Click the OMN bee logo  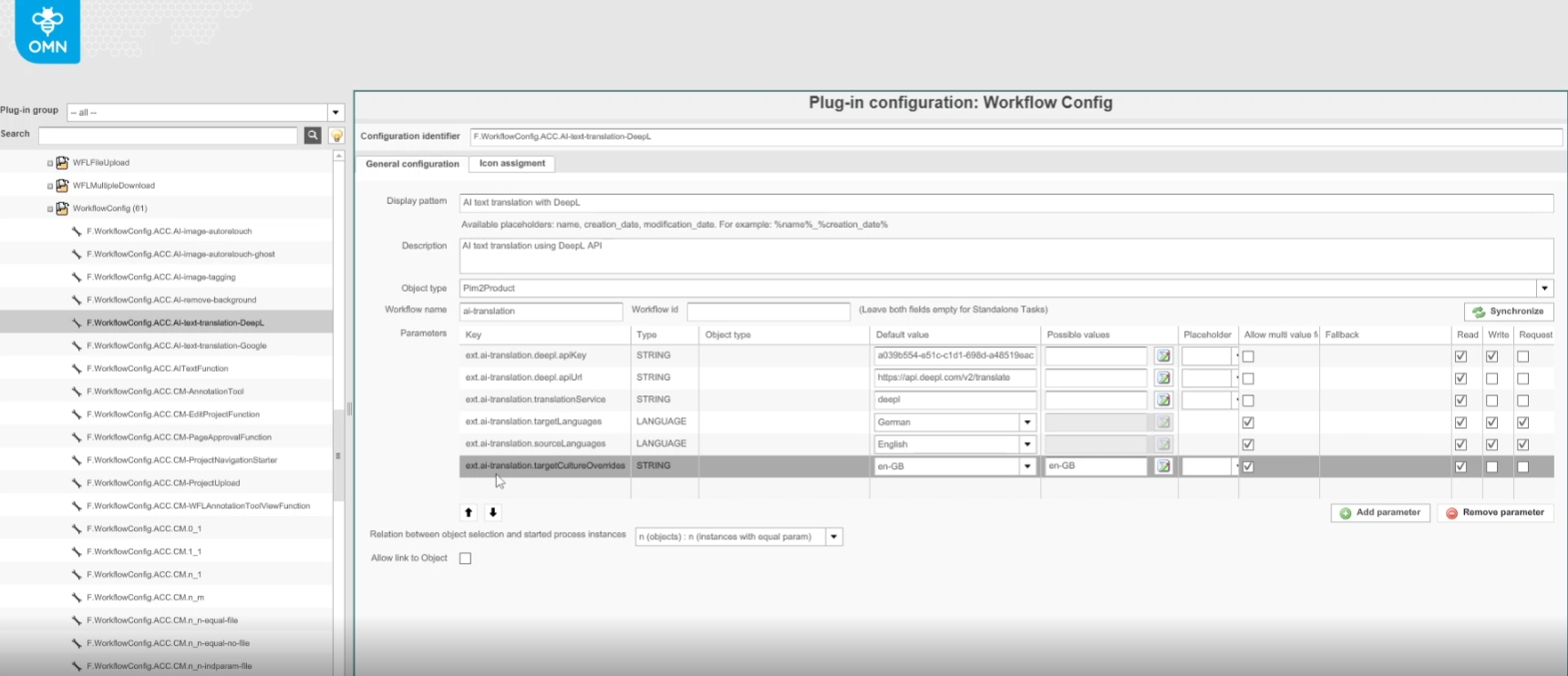(47, 31)
